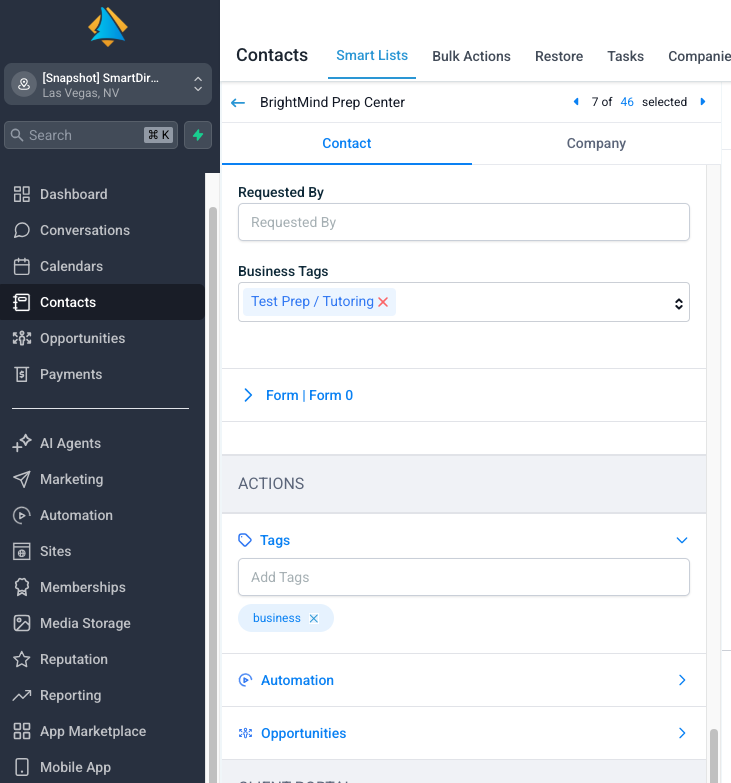Open the Sites icon in sidebar

pos(21,551)
